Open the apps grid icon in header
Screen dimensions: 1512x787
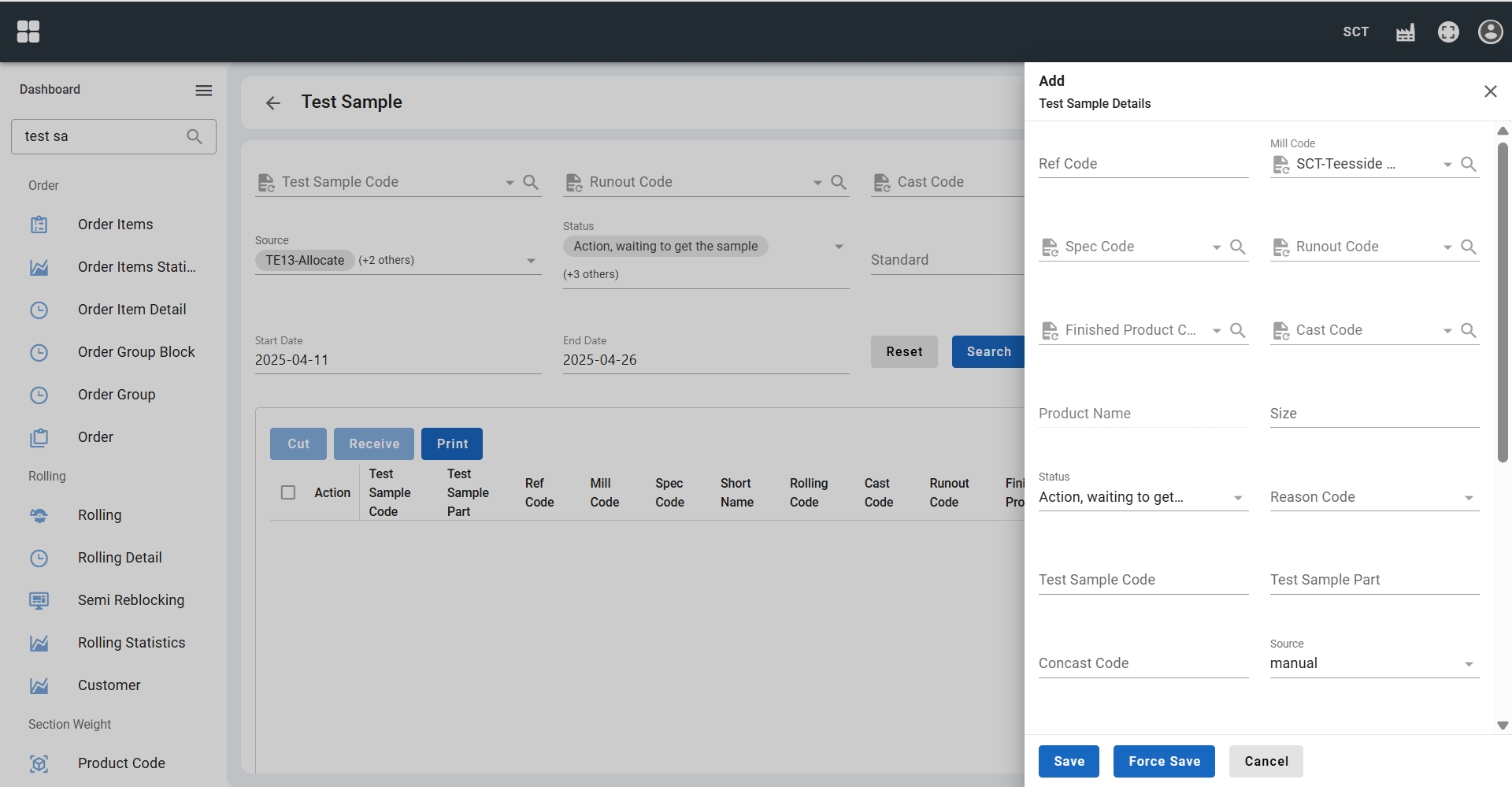28,32
